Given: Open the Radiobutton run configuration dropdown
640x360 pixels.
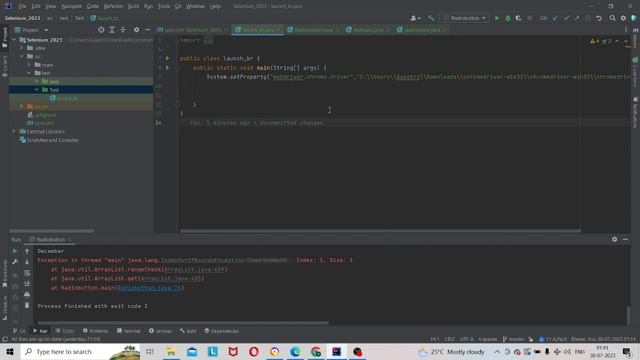Looking at the screenshot, I should [465, 18].
